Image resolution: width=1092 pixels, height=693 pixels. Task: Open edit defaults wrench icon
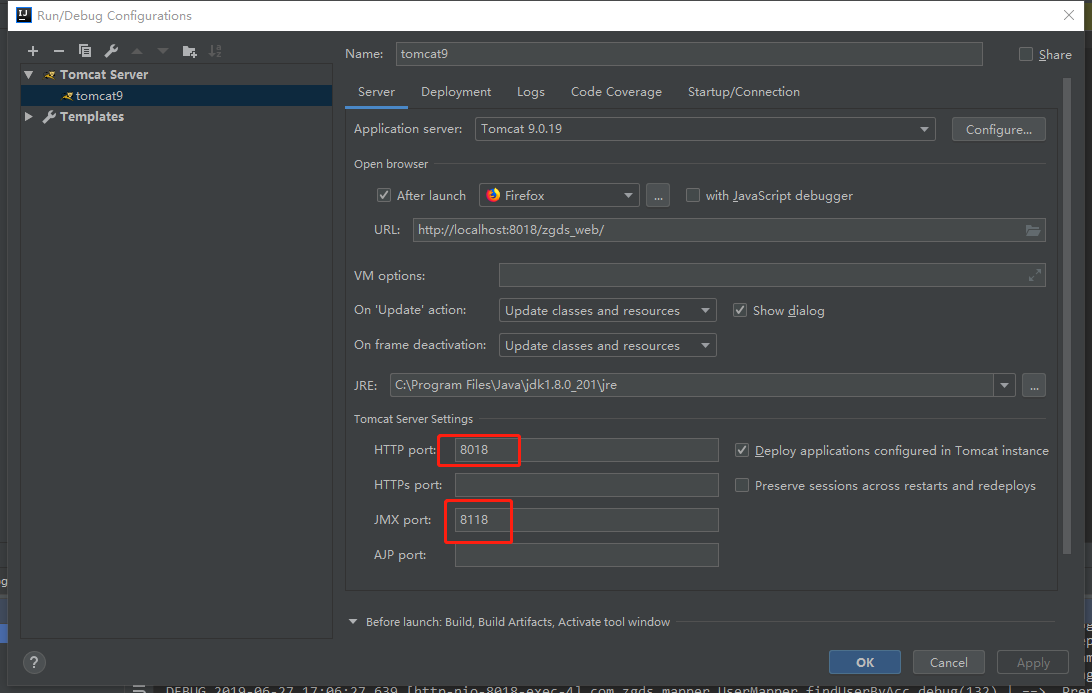point(111,51)
